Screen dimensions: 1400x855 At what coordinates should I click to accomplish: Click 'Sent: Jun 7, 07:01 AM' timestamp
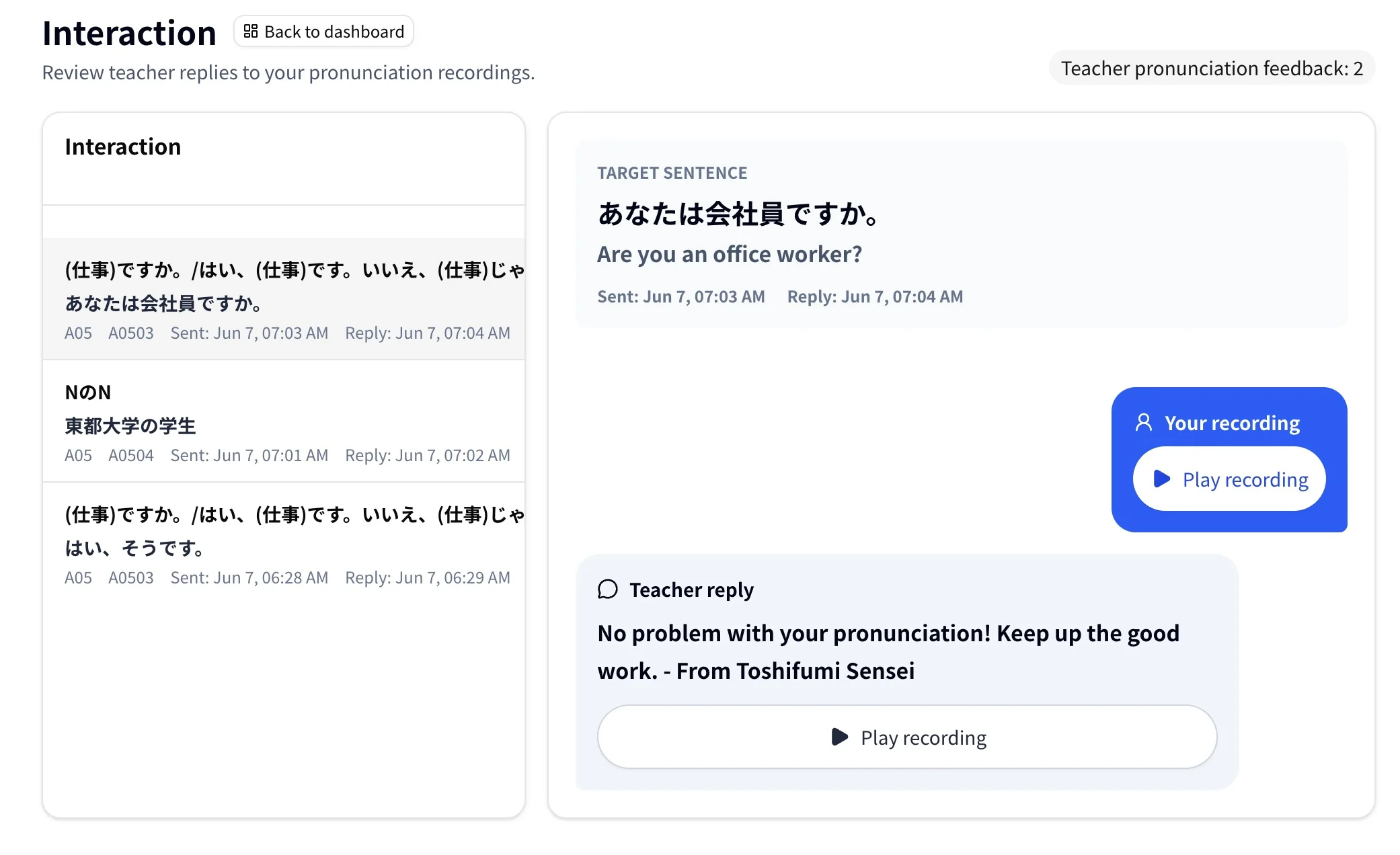249,455
